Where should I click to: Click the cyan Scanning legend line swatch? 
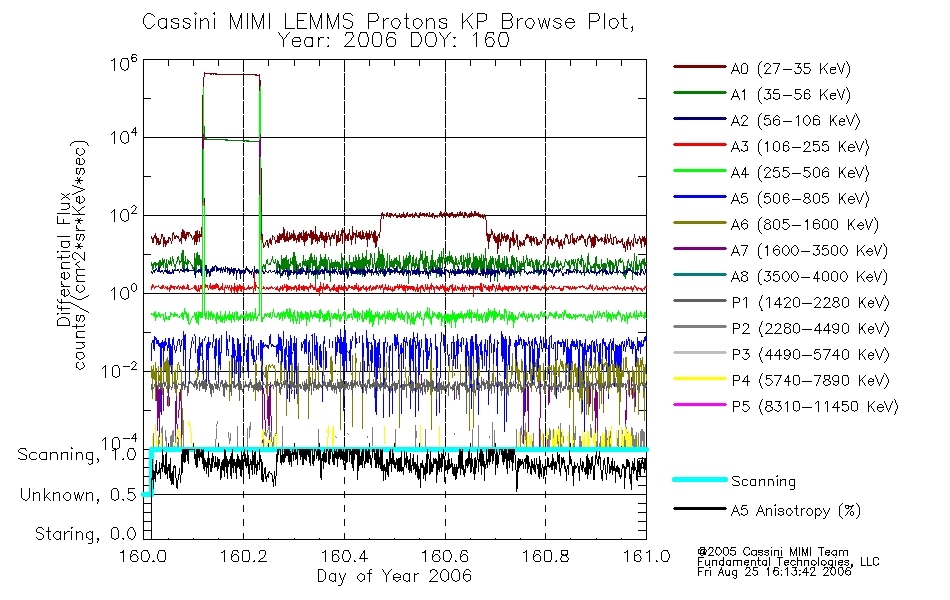700,479
